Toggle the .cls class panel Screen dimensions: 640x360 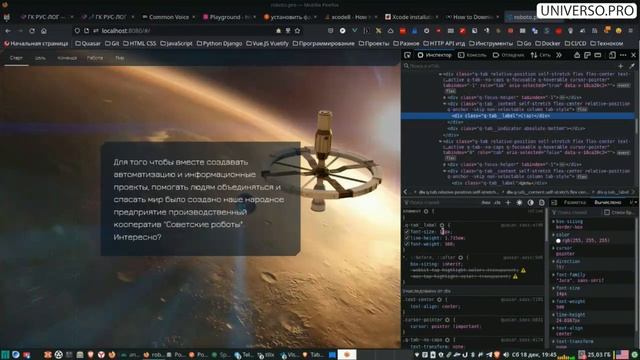[x=497, y=202]
